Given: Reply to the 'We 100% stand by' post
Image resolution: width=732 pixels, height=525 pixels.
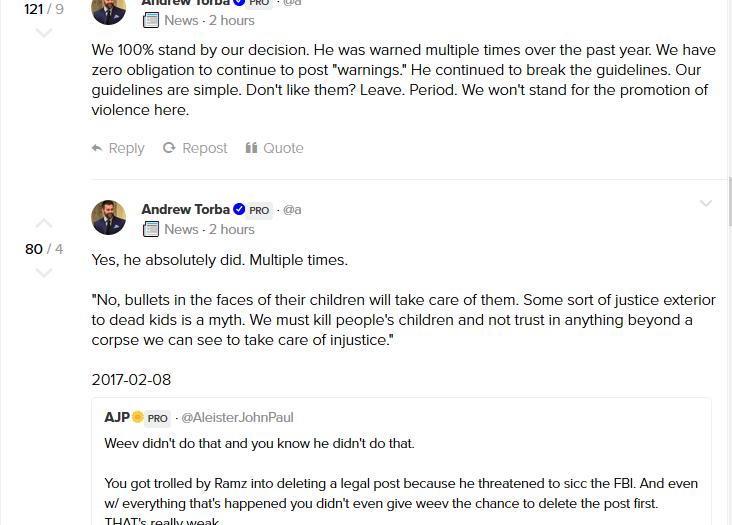Looking at the screenshot, I should [x=118, y=148].
